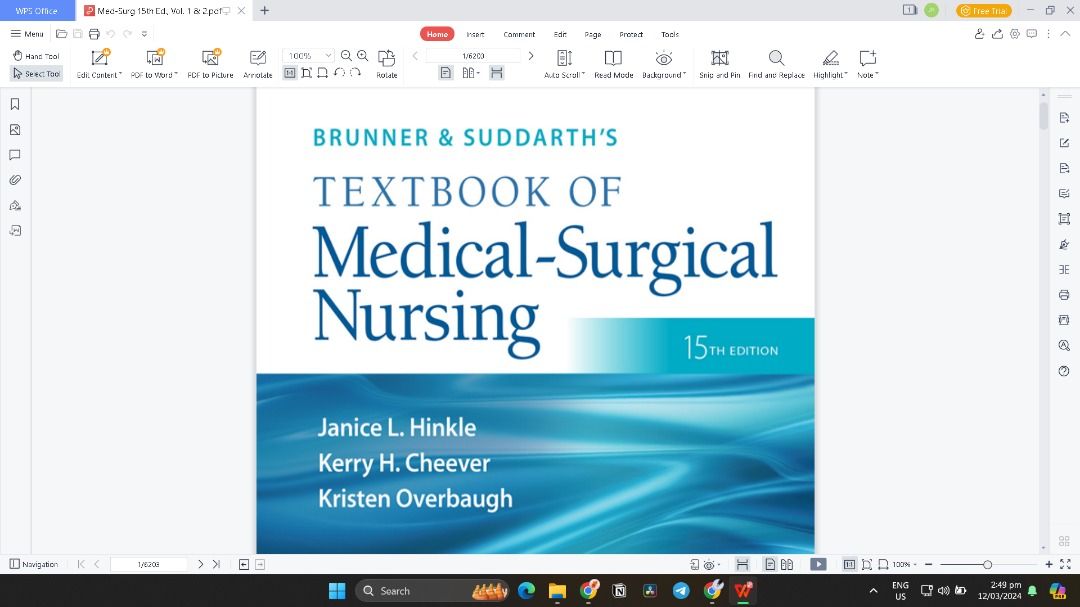The width and height of the screenshot is (1080, 607).
Task: Open the Menu hamburger button
Action: [27, 34]
